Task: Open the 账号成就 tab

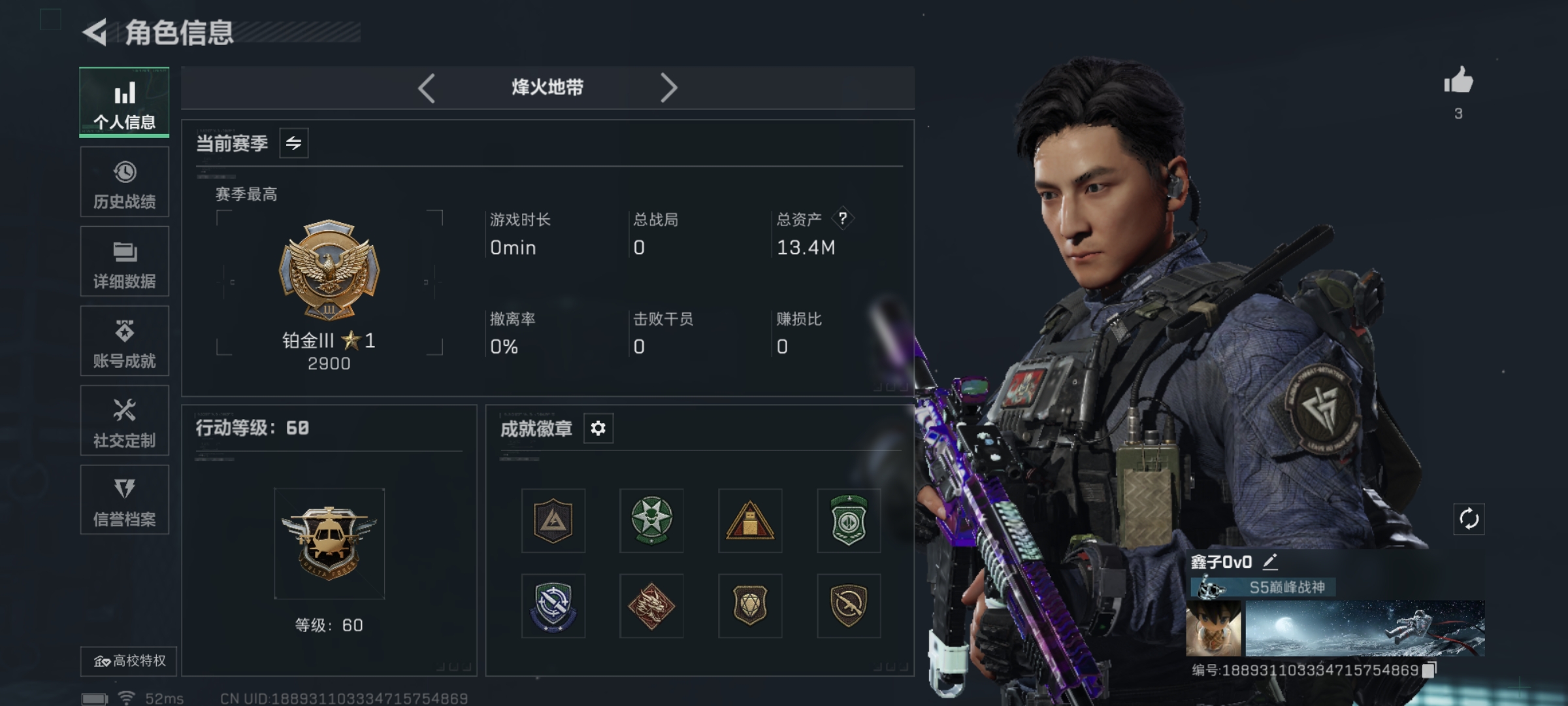Action: (x=124, y=341)
